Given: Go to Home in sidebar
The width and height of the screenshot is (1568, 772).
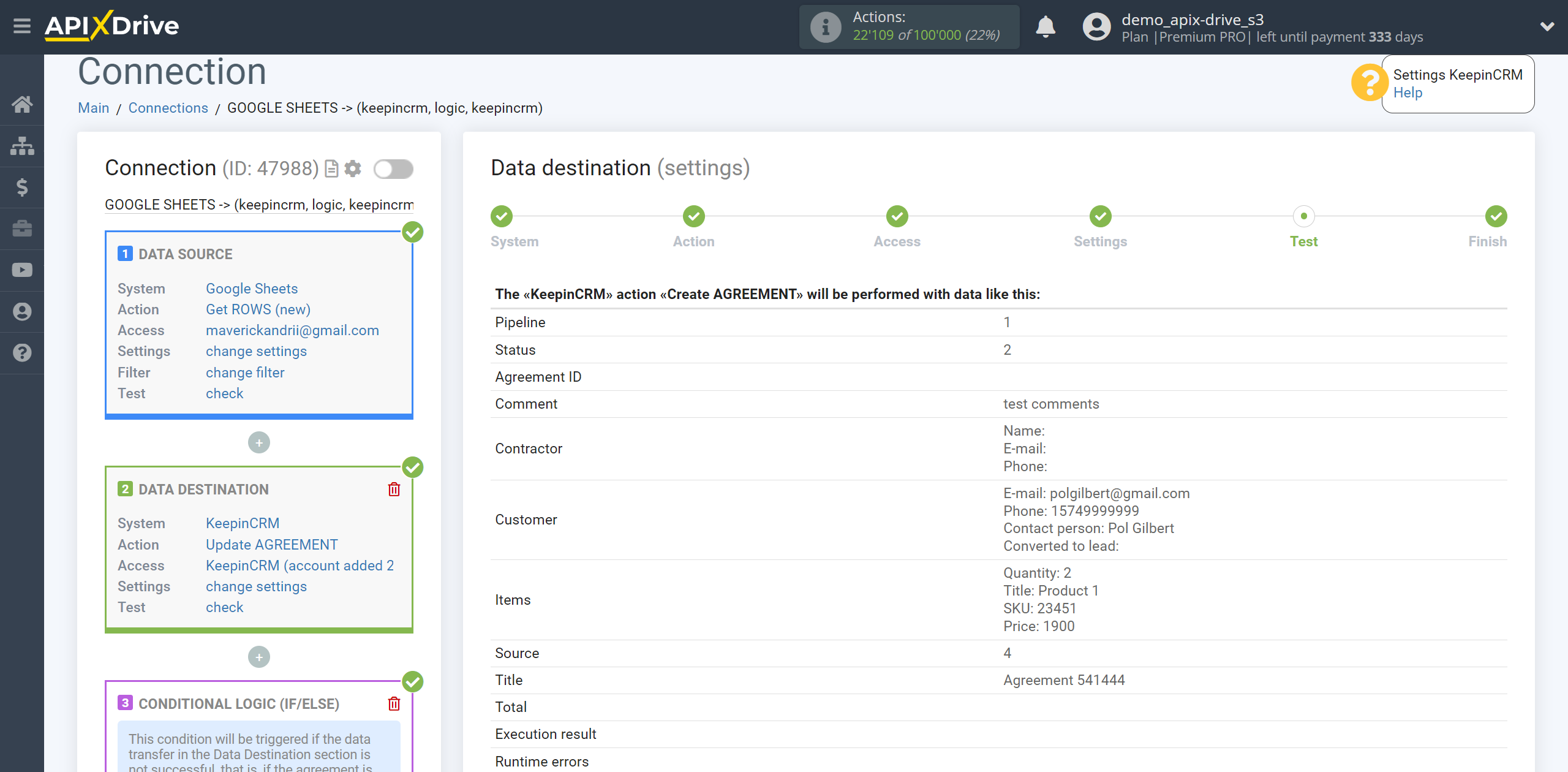Looking at the screenshot, I should tap(22, 104).
